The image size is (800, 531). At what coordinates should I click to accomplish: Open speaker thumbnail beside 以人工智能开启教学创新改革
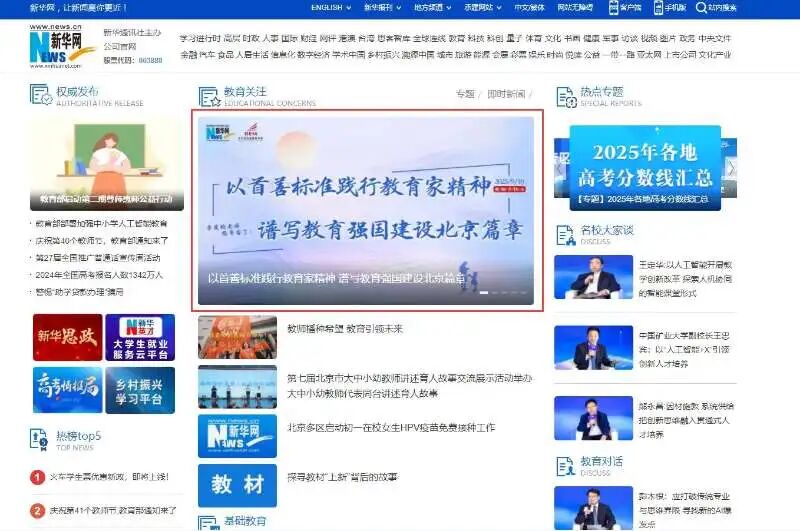(593, 277)
